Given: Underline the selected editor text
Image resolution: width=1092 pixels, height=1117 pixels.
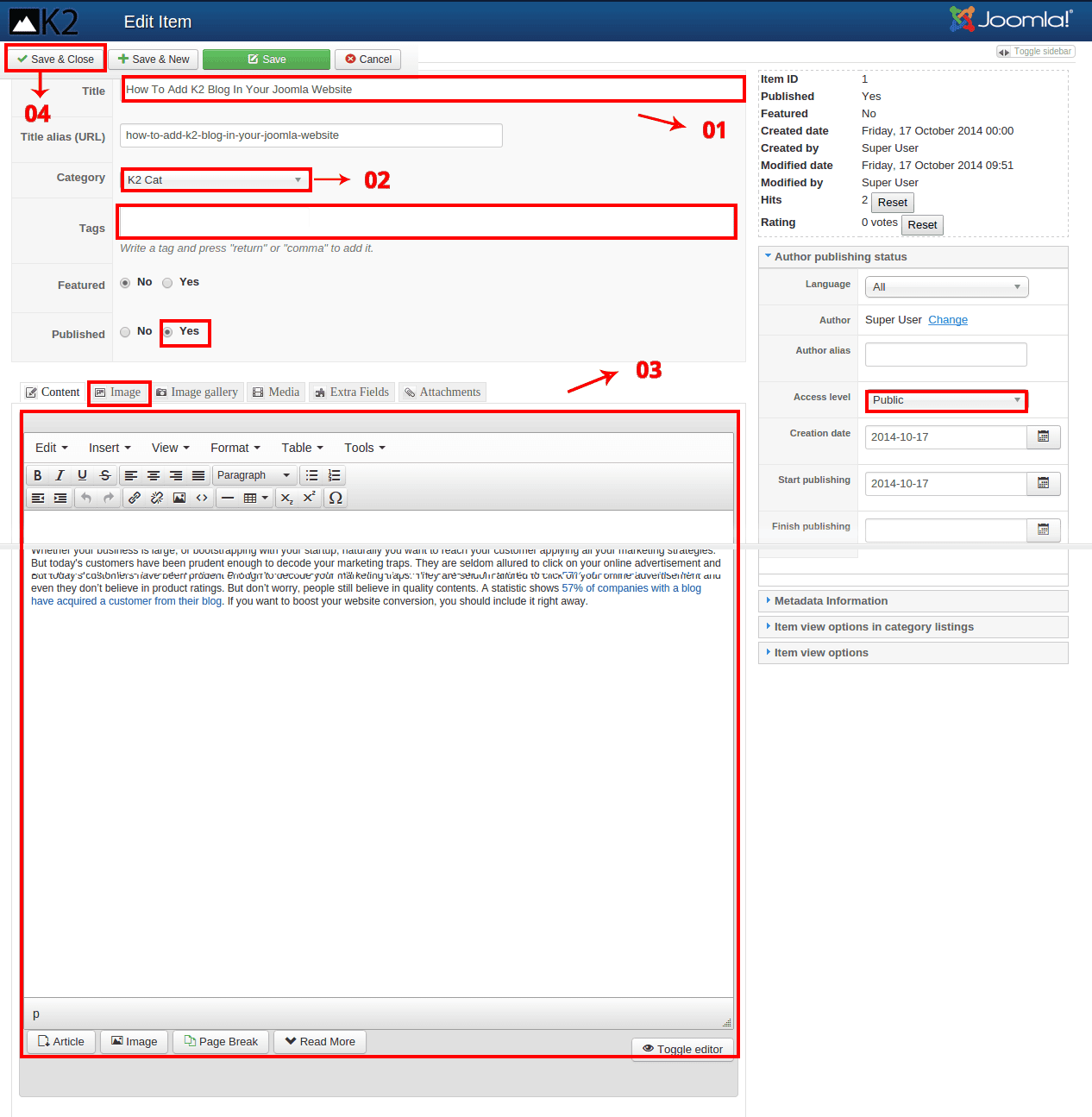Looking at the screenshot, I should coord(83,475).
